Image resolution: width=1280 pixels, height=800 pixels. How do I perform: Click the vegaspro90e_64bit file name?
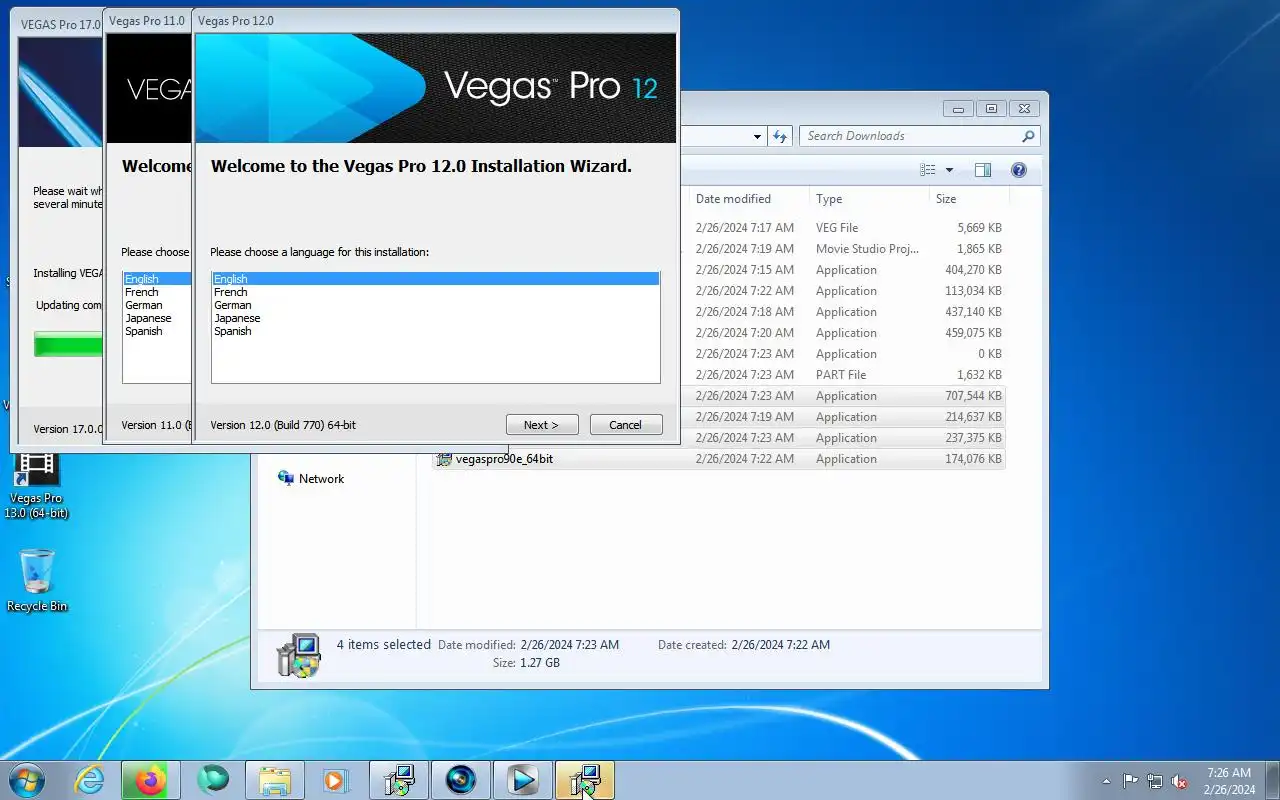[x=504, y=459]
